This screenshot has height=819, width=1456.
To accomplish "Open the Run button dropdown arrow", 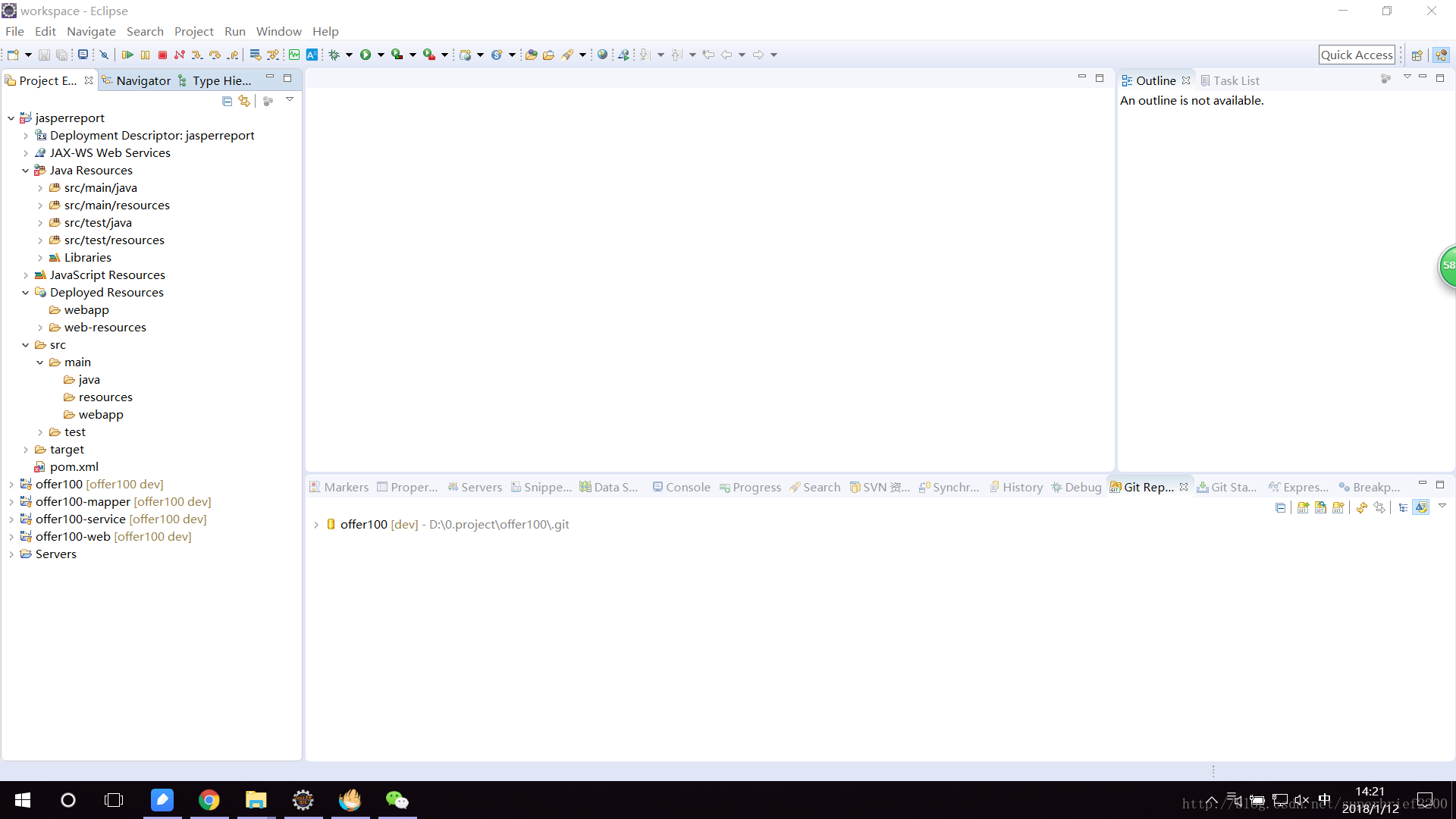I will click(381, 55).
